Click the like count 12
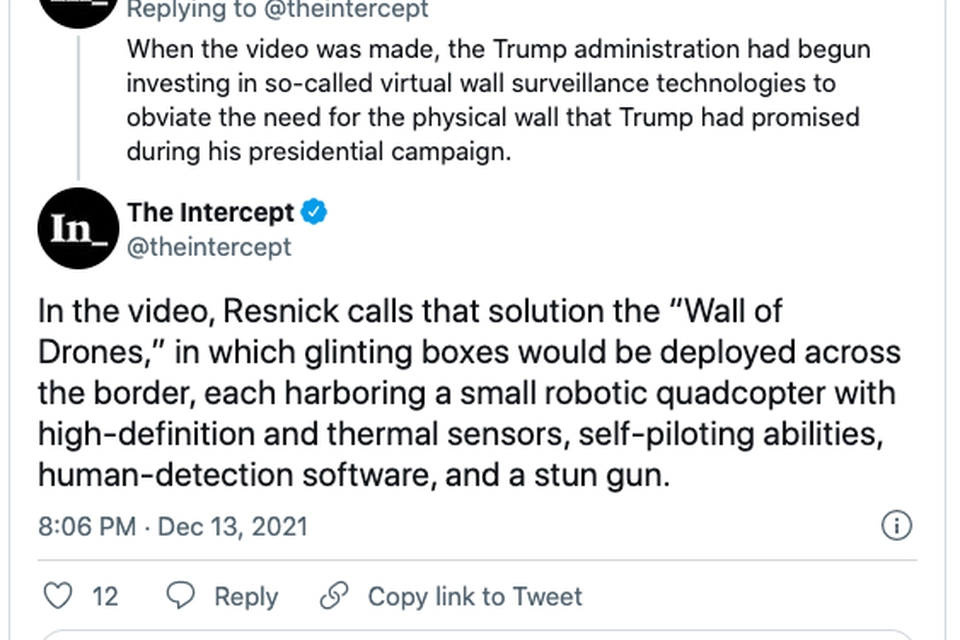The height and width of the screenshot is (640, 960). point(105,596)
